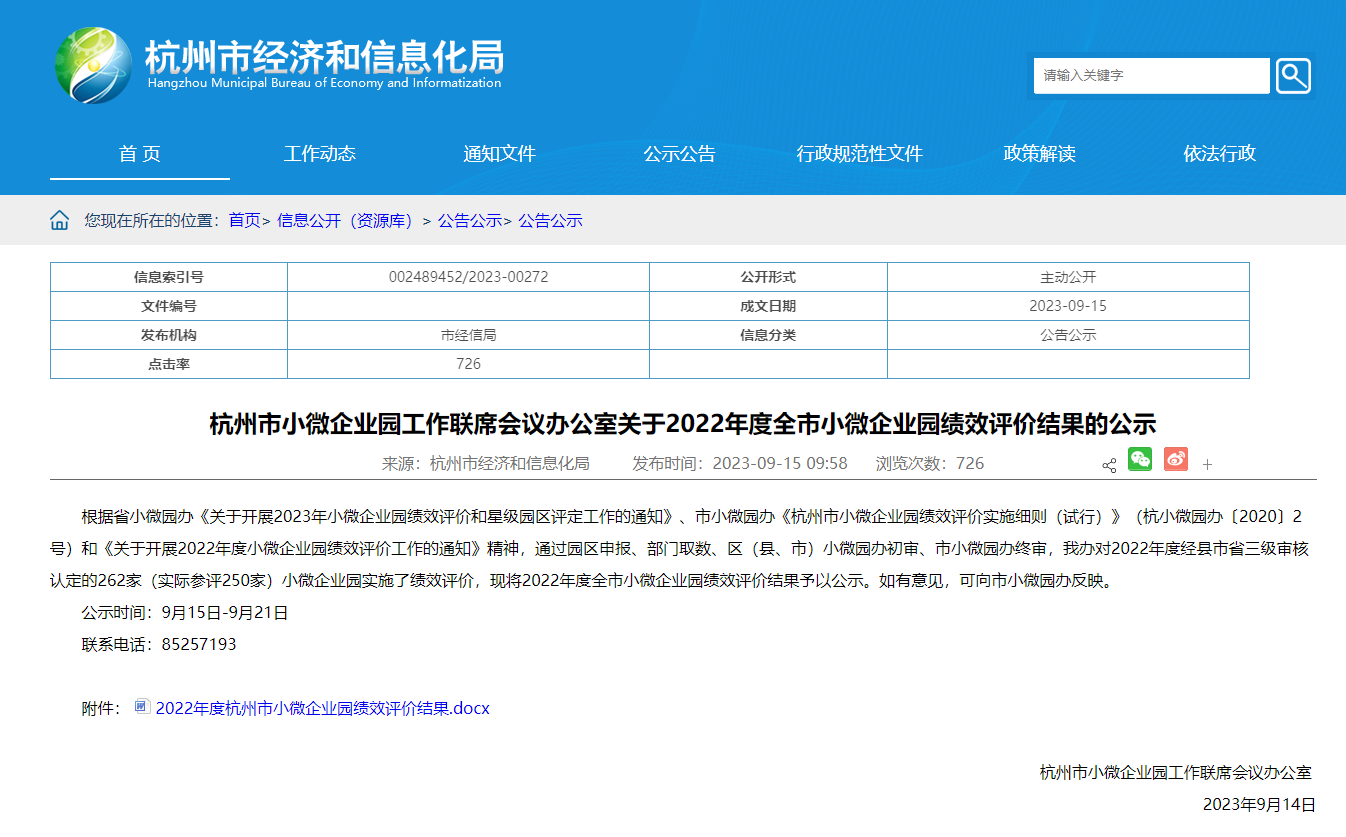Share article via Weibo icon

1175,459
